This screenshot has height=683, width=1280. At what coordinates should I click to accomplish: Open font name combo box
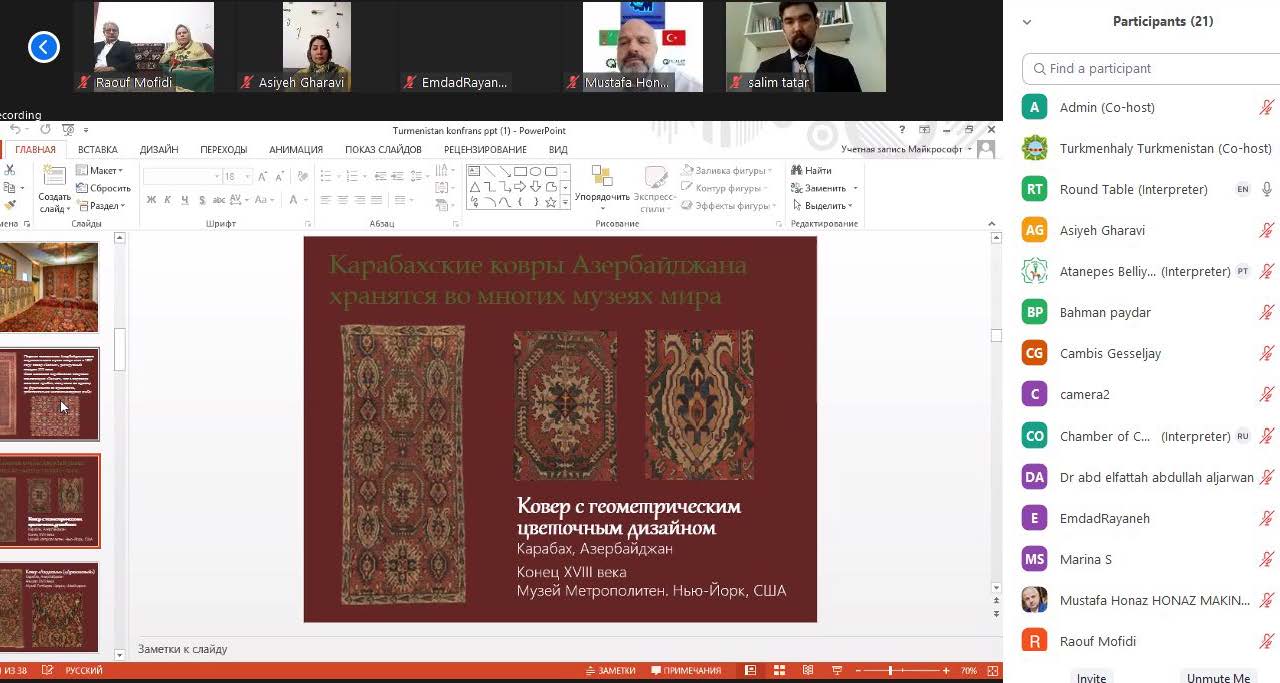182,176
